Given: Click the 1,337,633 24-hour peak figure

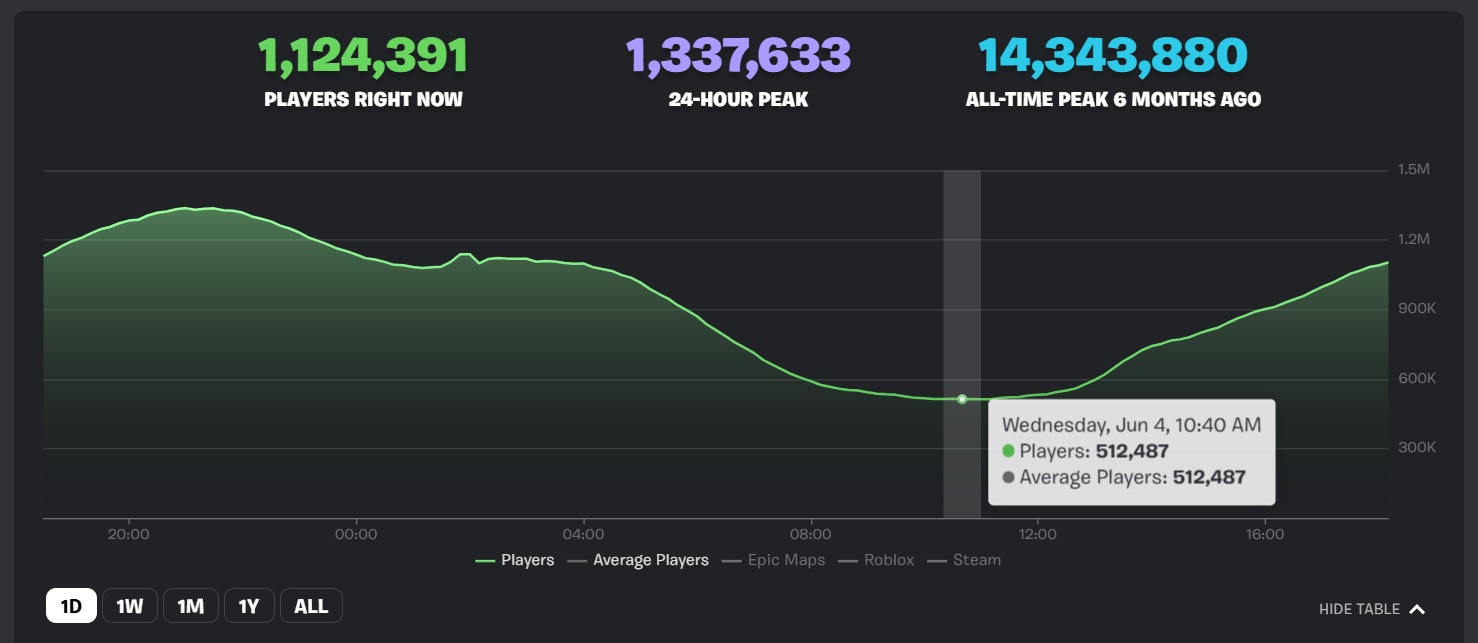Looking at the screenshot, I should pyautogui.click(x=738, y=56).
